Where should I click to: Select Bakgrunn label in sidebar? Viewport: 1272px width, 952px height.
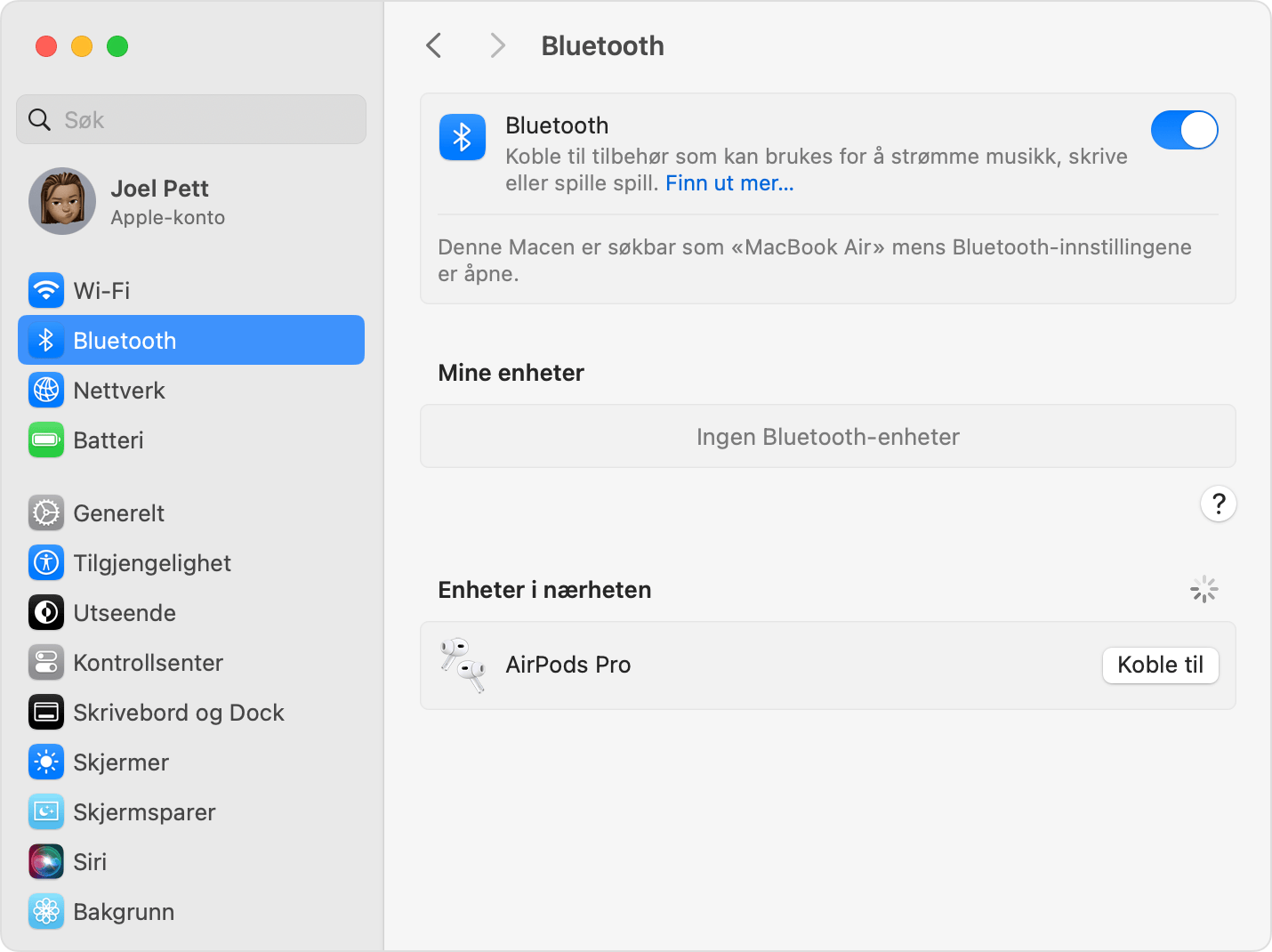[x=124, y=912]
